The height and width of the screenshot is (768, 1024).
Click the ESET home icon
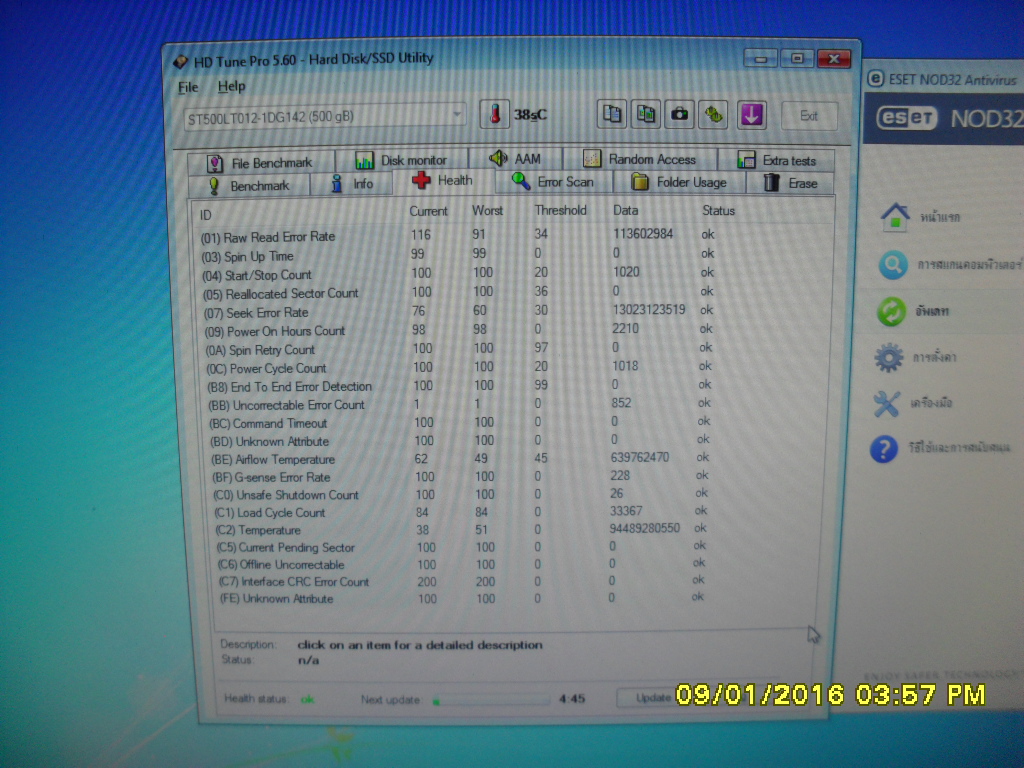(895, 217)
